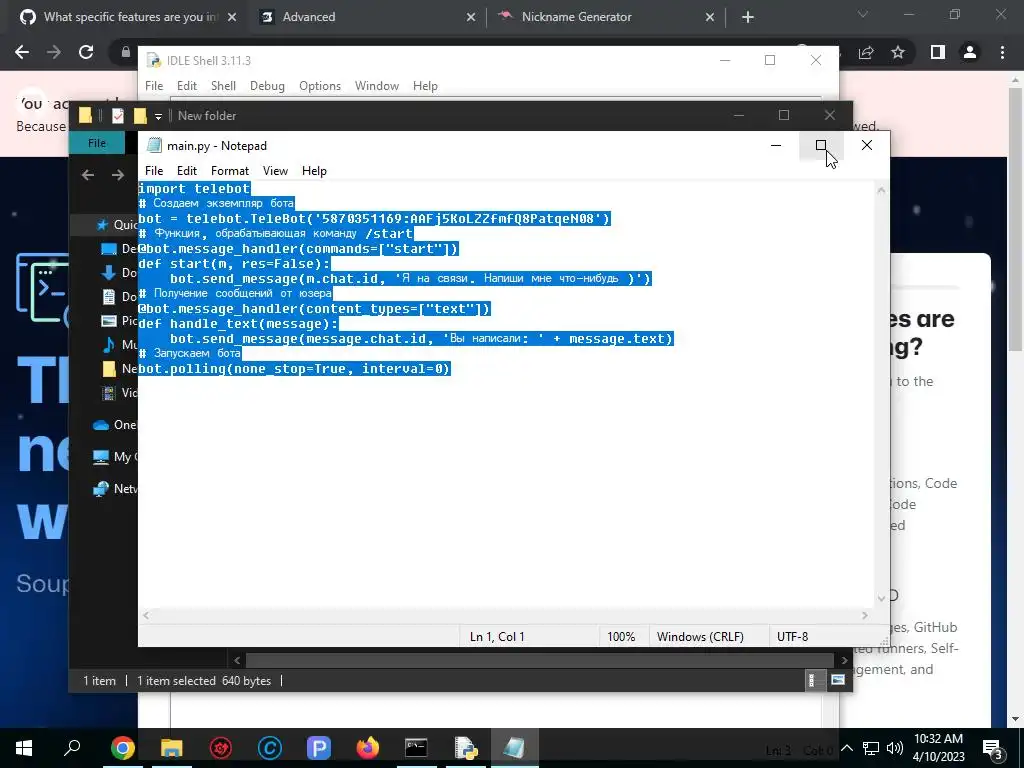This screenshot has height=768, width=1024.
Task: Open the IDLE Shell Window menu
Action: (x=377, y=86)
